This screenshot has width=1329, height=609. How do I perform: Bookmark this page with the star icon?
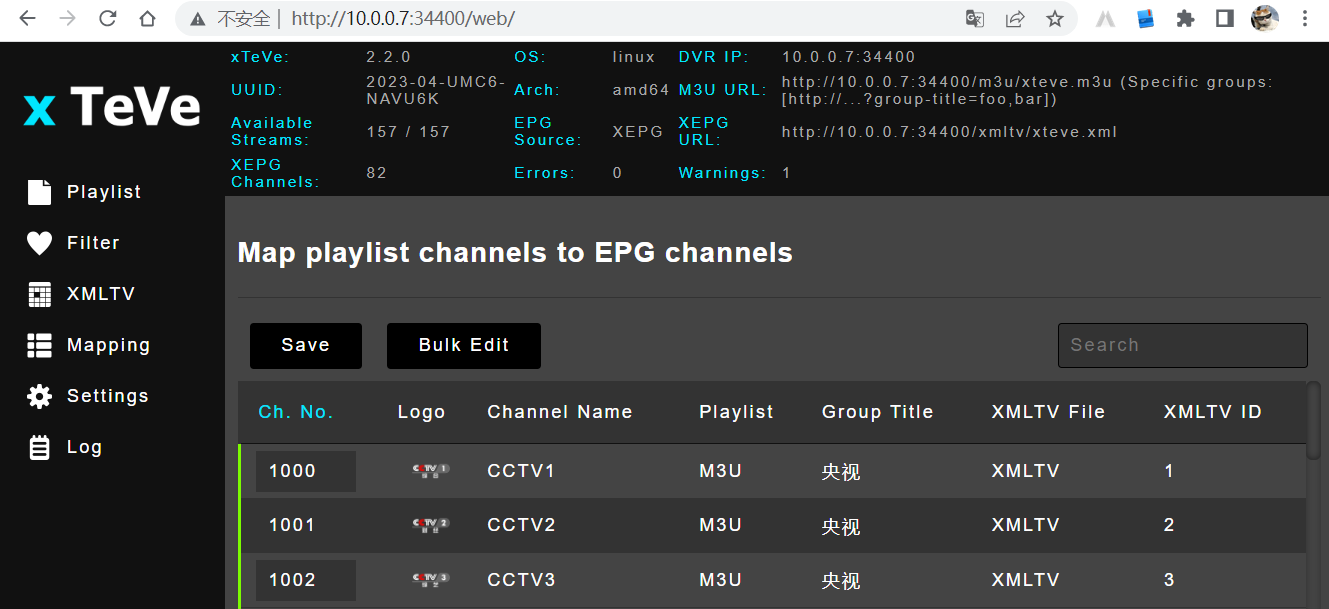click(x=1054, y=19)
